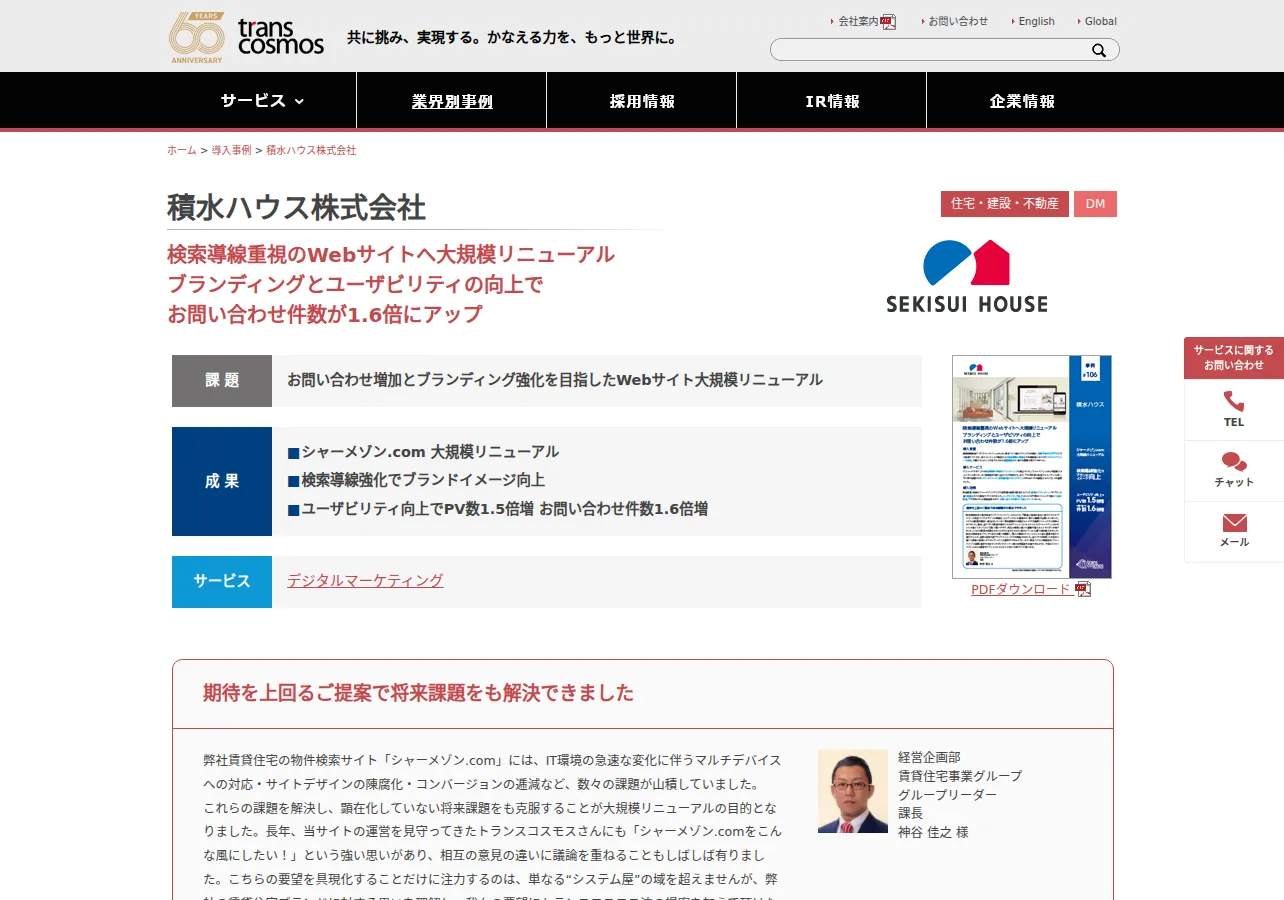Open the case study PDF thumbnail
This screenshot has width=1284, height=900.
click(1032, 467)
